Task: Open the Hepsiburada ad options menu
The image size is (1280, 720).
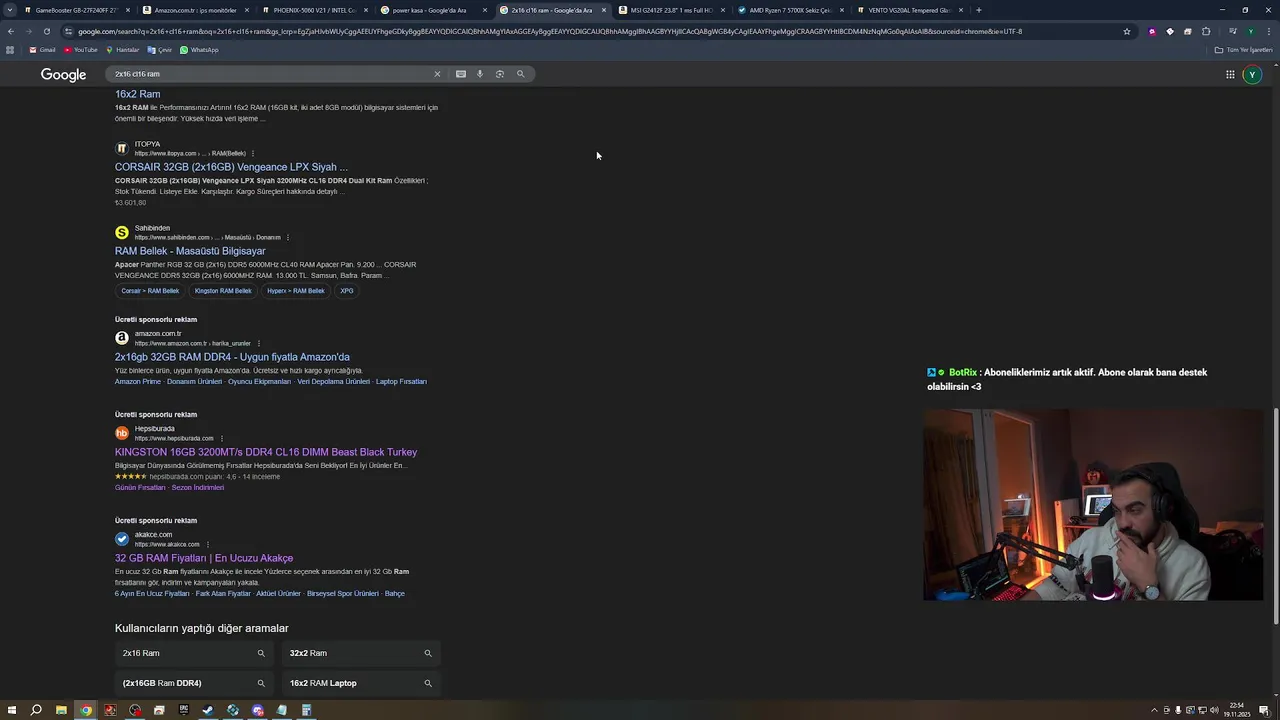Action: (222, 438)
